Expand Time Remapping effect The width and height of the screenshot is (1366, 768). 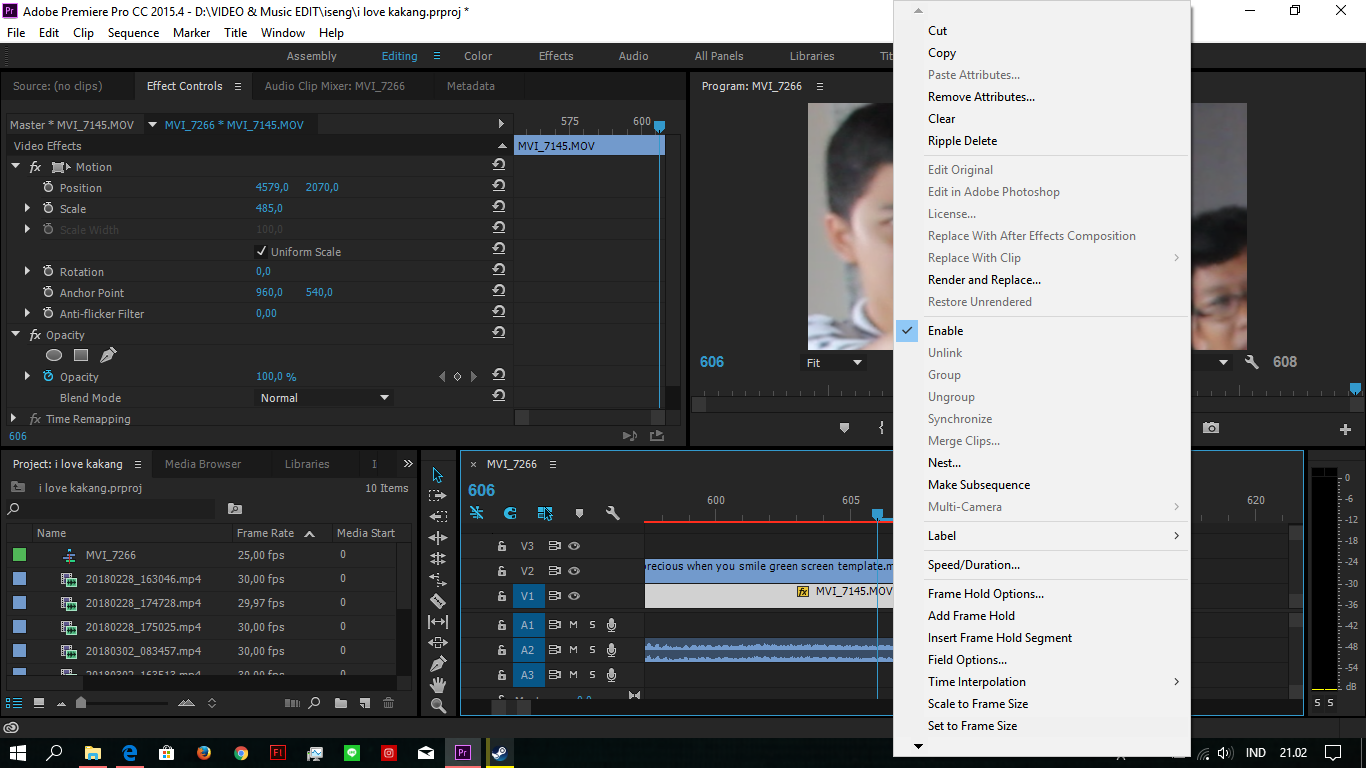pyautogui.click(x=14, y=418)
